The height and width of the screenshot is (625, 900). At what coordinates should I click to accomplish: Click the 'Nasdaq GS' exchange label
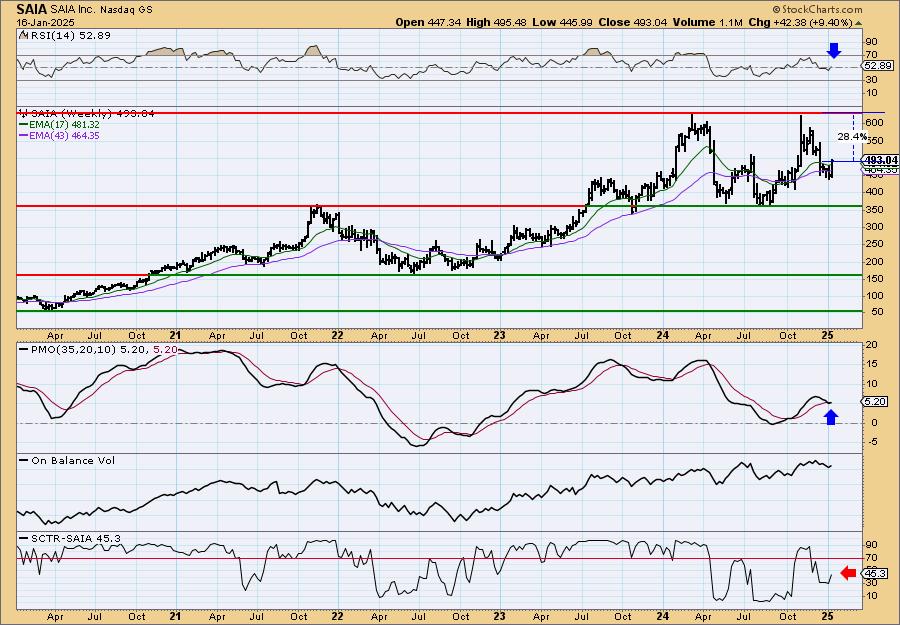click(x=125, y=10)
